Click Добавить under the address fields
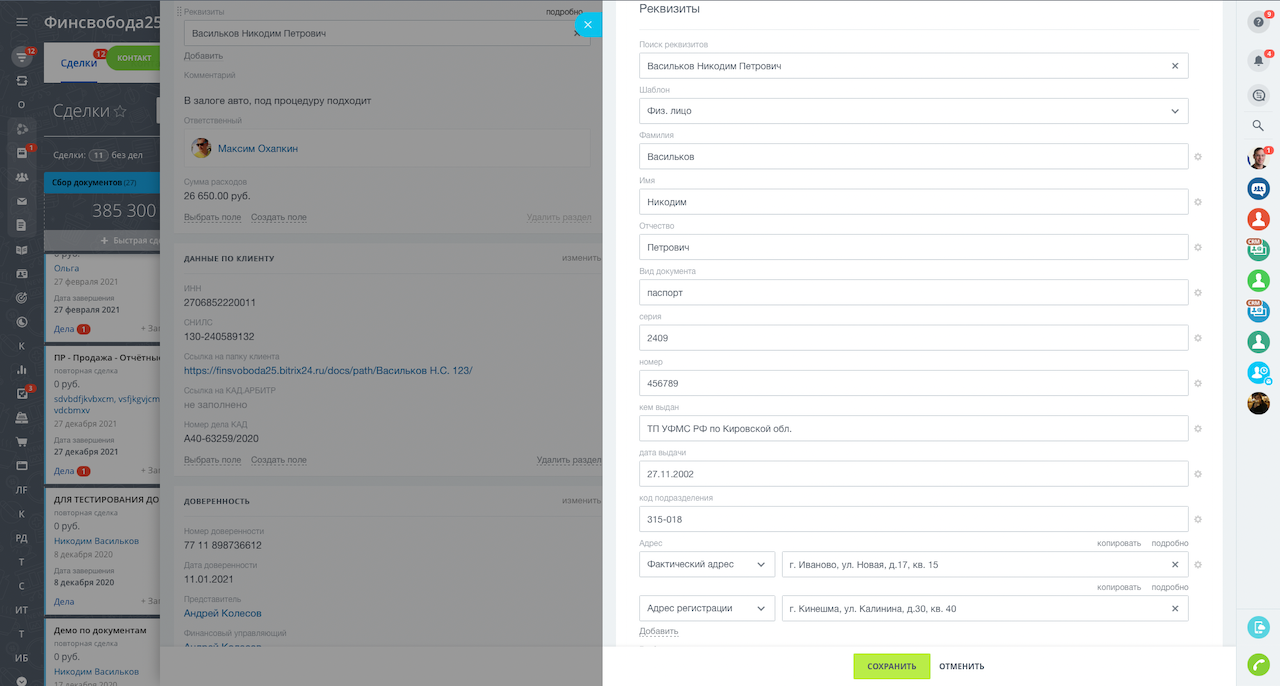 coord(658,631)
